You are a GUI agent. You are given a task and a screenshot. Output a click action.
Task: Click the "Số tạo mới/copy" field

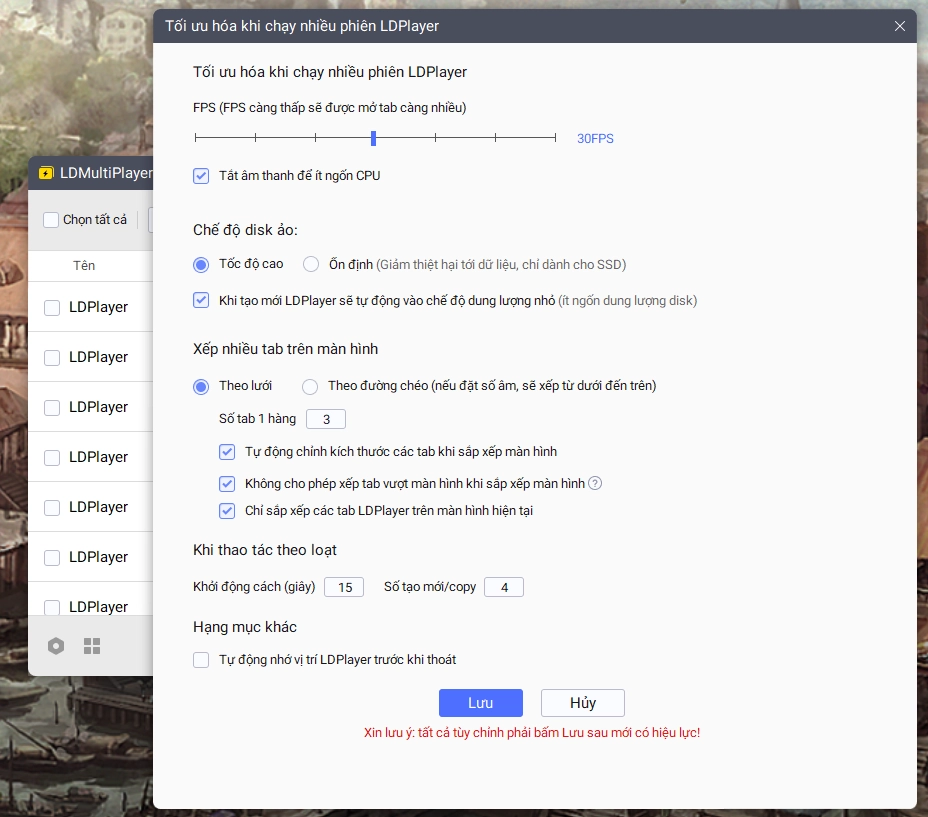(x=504, y=587)
